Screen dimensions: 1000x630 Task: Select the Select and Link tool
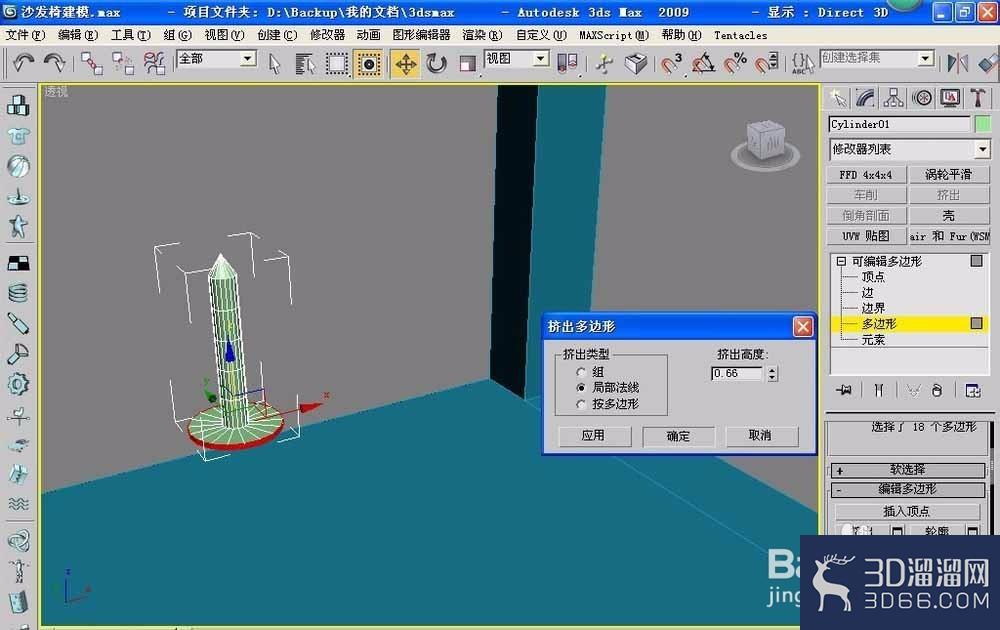click(x=91, y=63)
